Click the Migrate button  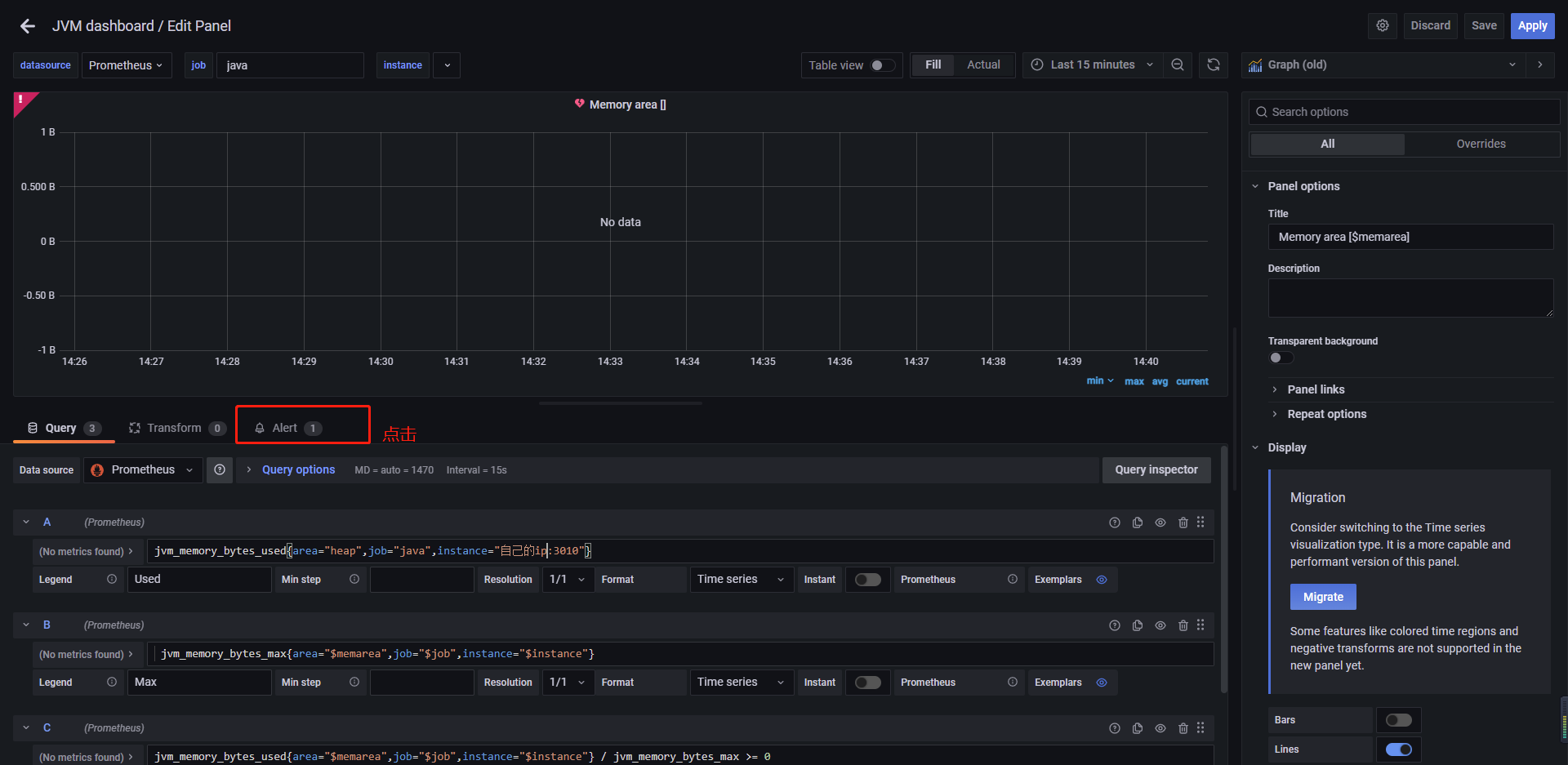[x=1323, y=597]
